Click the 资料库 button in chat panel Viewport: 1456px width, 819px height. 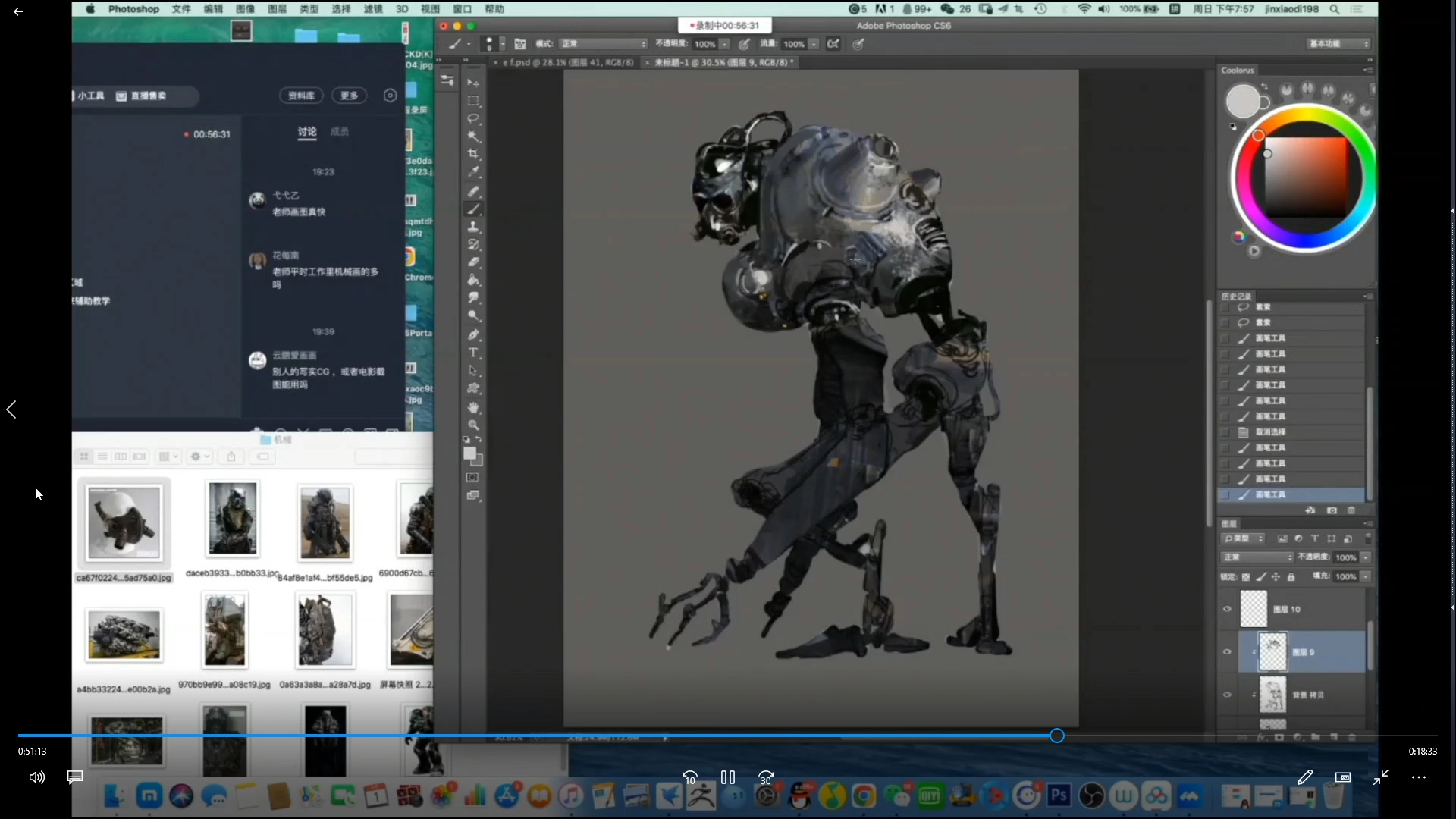tap(301, 96)
